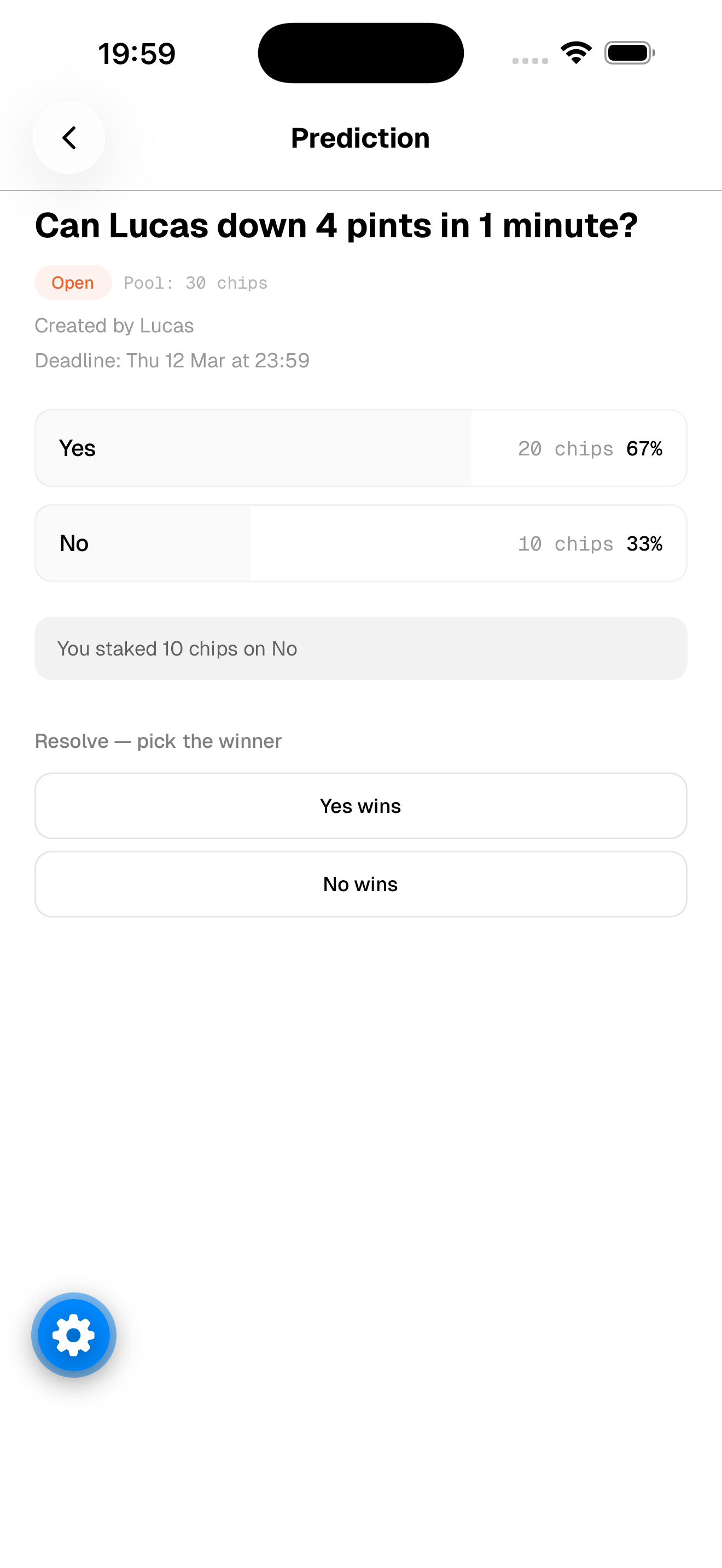722x1568 pixels.
Task: Tap the Deadline Thu 12 Mar text
Action: coord(172,360)
